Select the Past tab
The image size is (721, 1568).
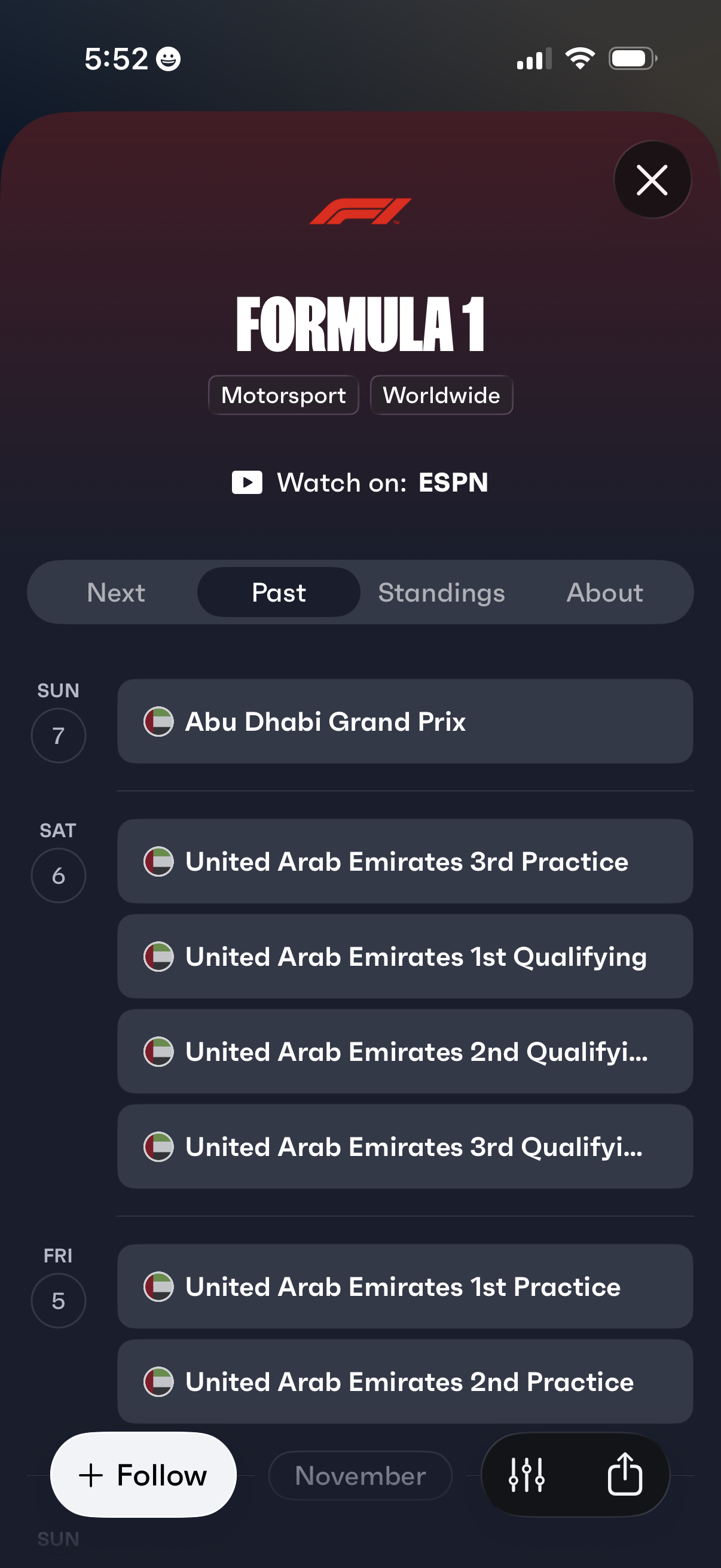click(279, 593)
